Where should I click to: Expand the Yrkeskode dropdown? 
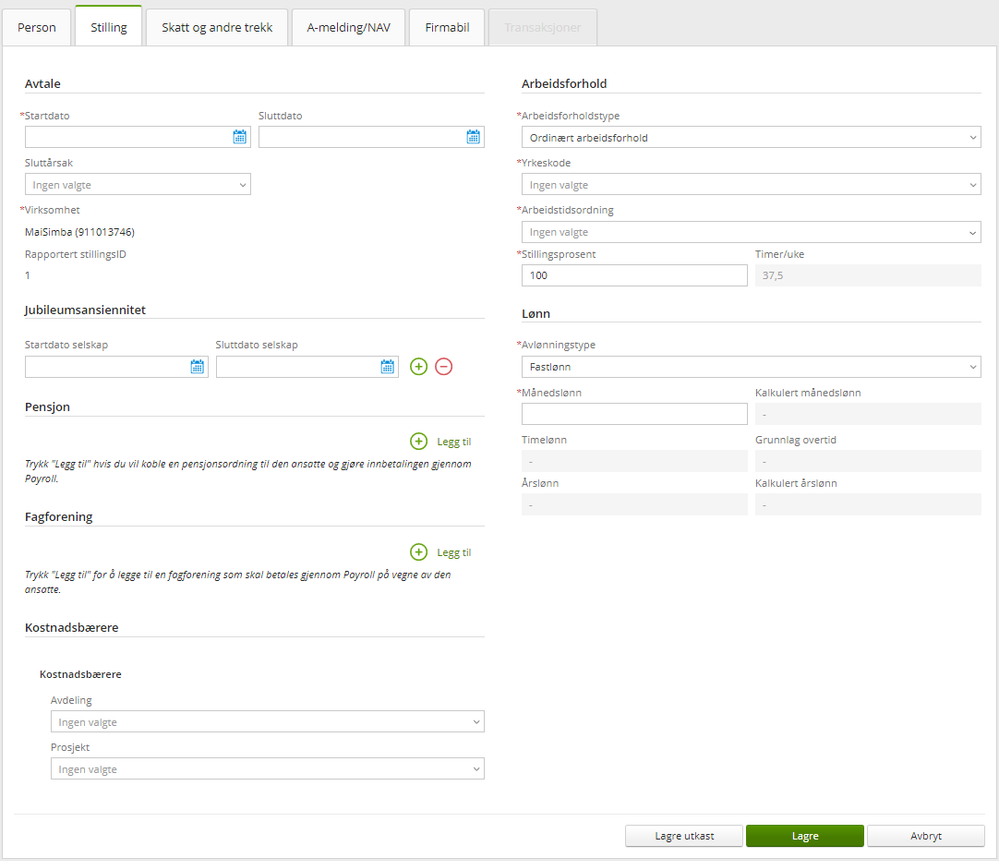[x=751, y=185]
